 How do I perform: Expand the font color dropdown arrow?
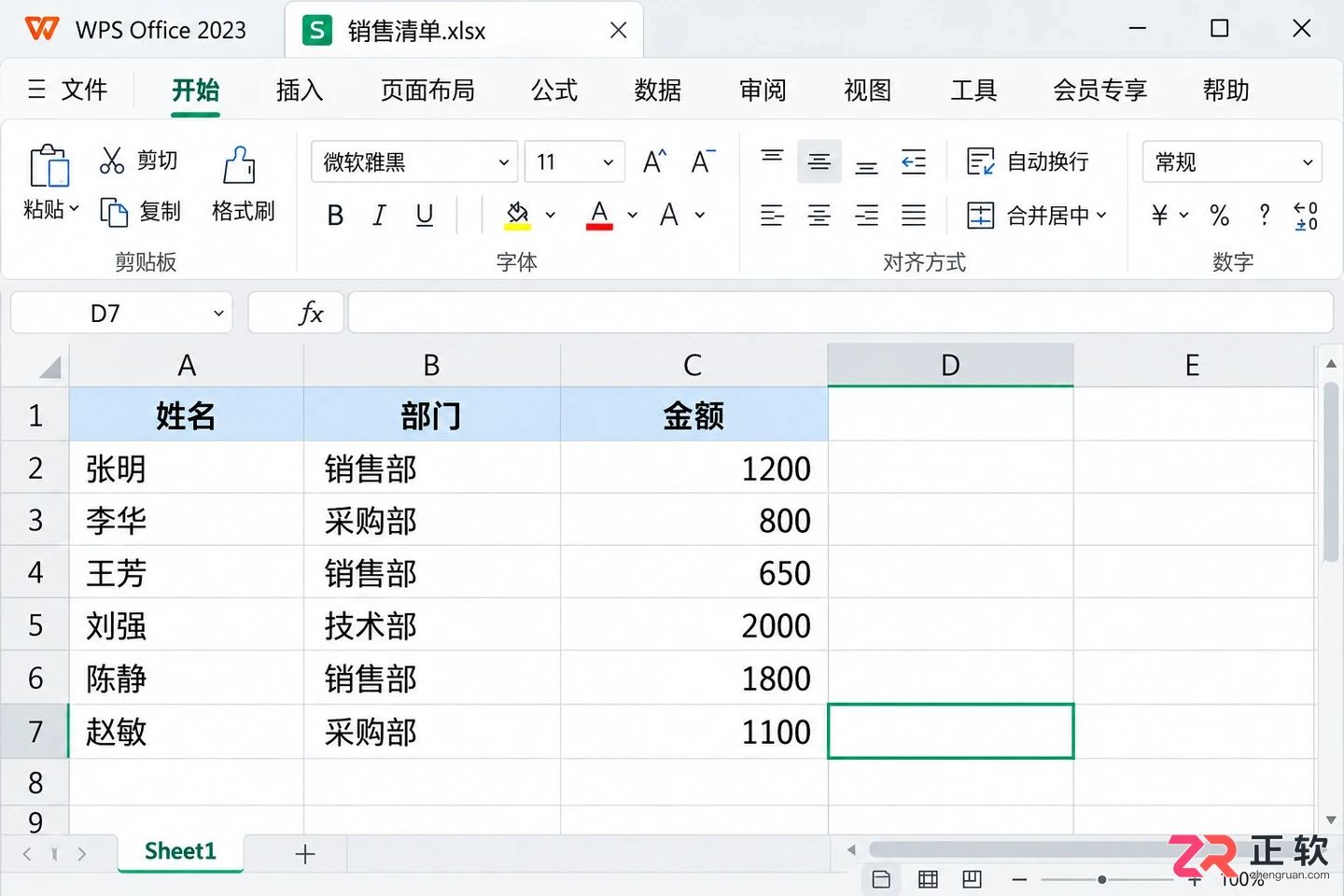633,216
